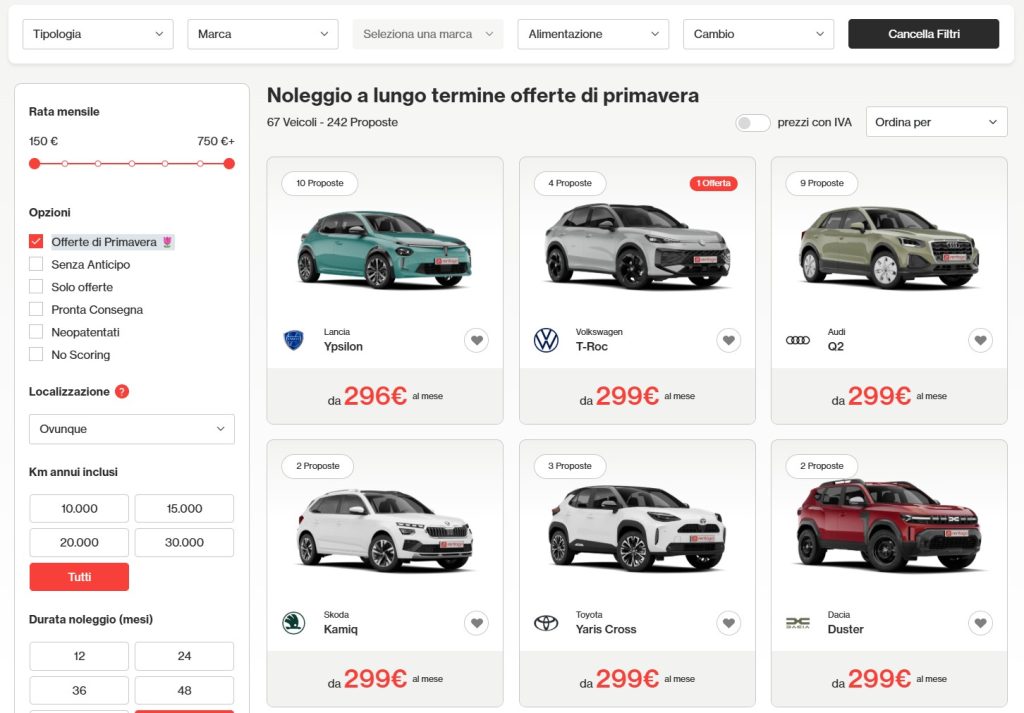Click the Dacia logo on the Duster card

click(796, 622)
